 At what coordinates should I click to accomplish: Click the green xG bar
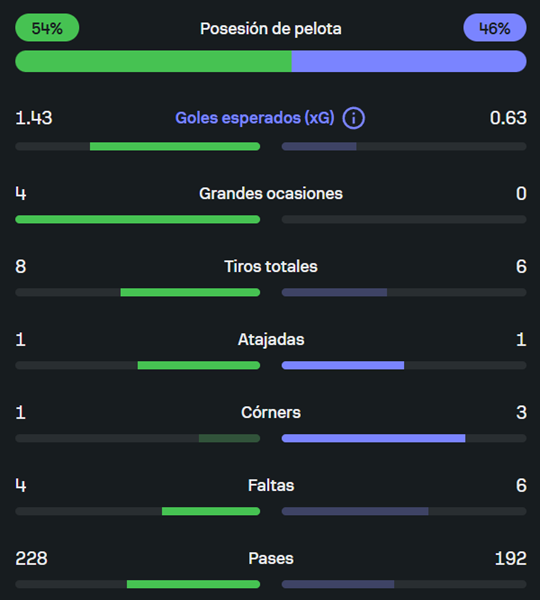coord(175,146)
